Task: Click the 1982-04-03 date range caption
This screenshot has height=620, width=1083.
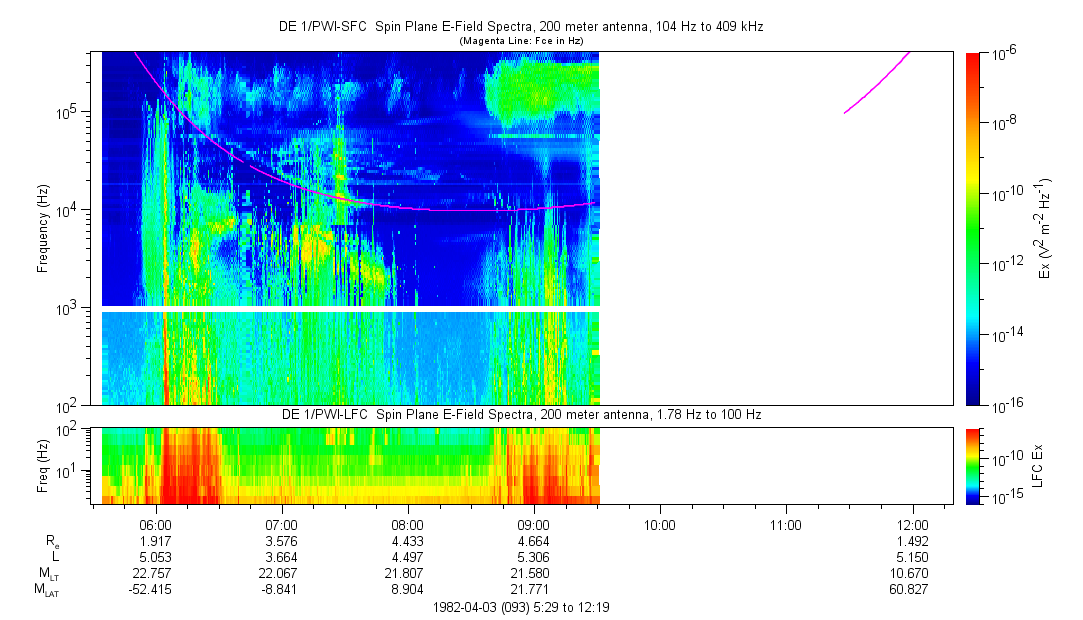Action: pyautogui.click(x=520, y=607)
